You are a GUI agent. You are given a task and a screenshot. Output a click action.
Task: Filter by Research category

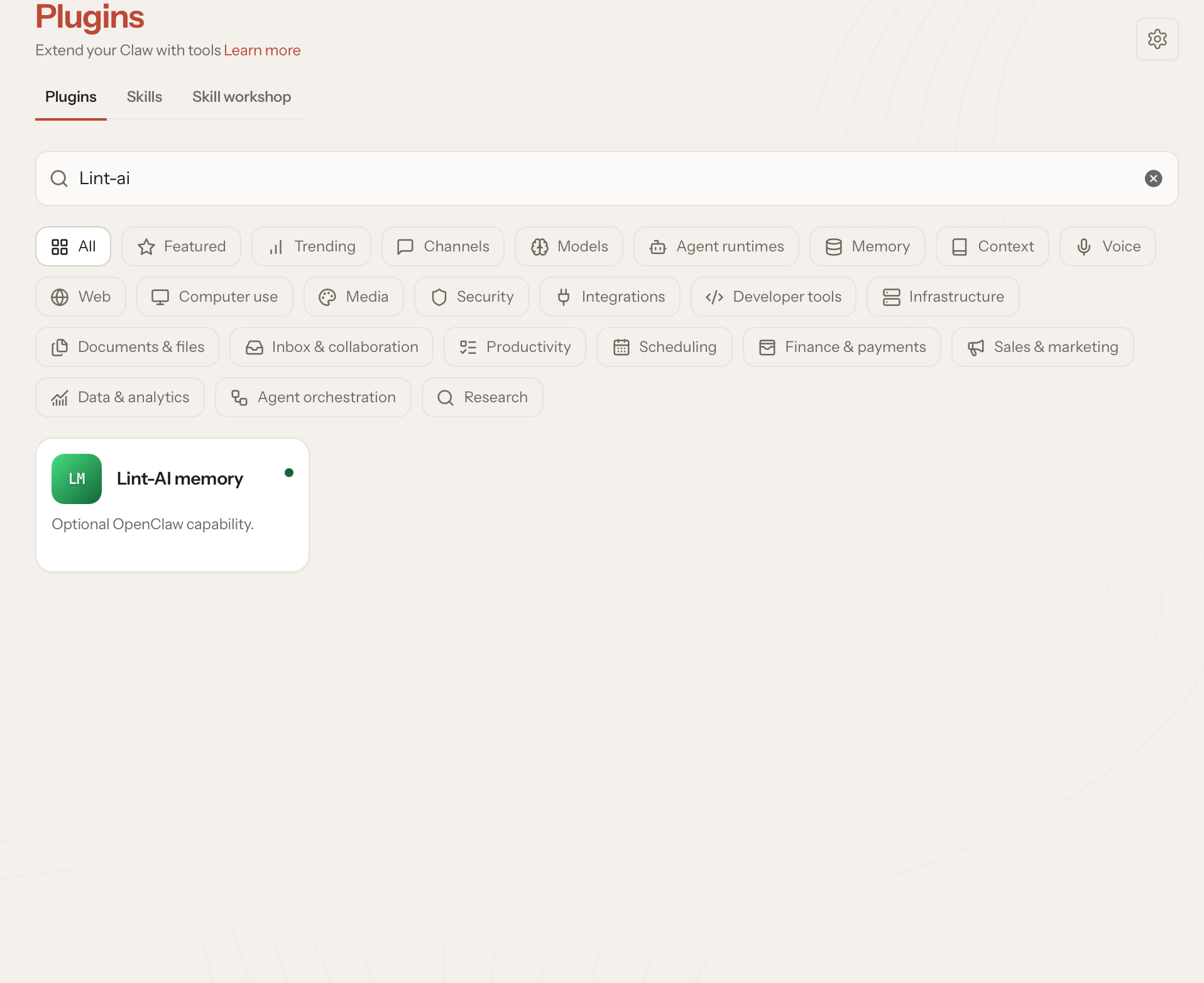[483, 397]
